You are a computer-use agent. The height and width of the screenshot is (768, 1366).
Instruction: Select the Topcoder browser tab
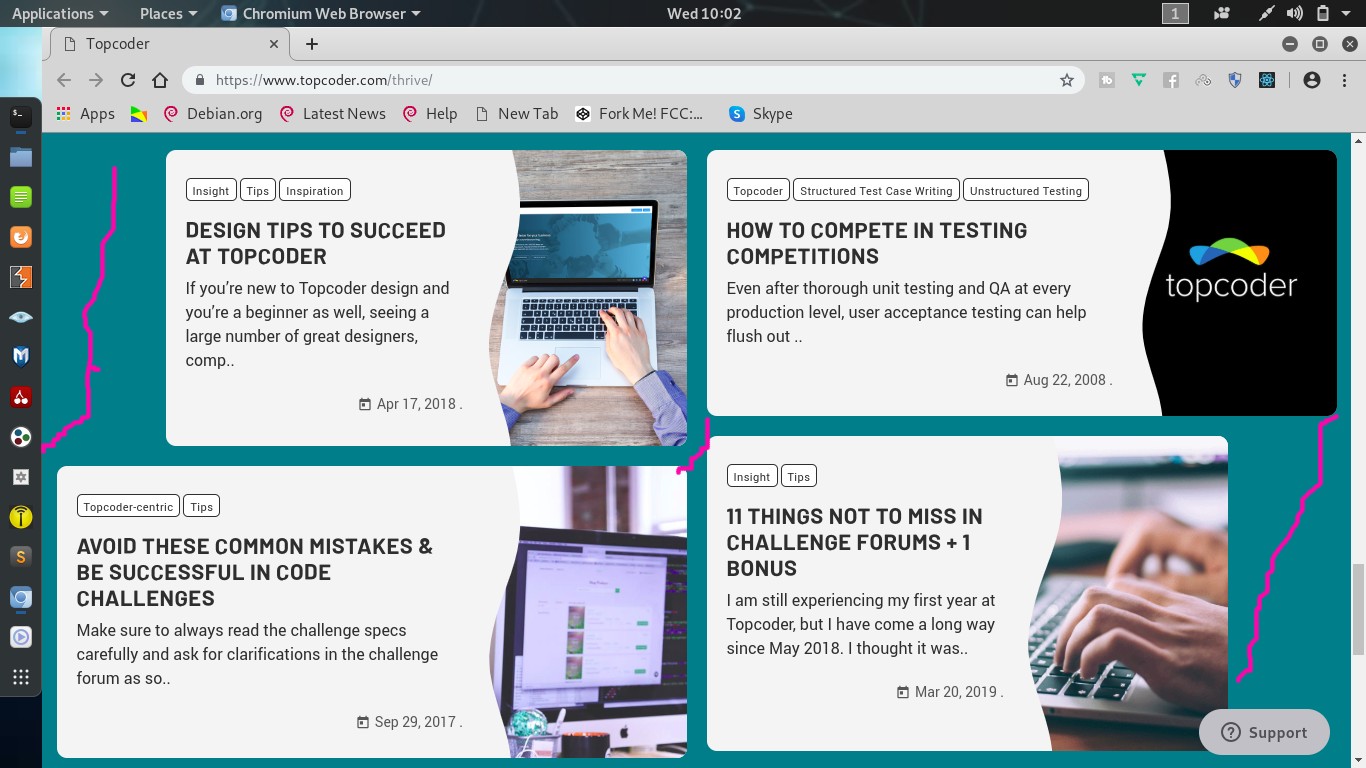pyautogui.click(x=170, y=44)
